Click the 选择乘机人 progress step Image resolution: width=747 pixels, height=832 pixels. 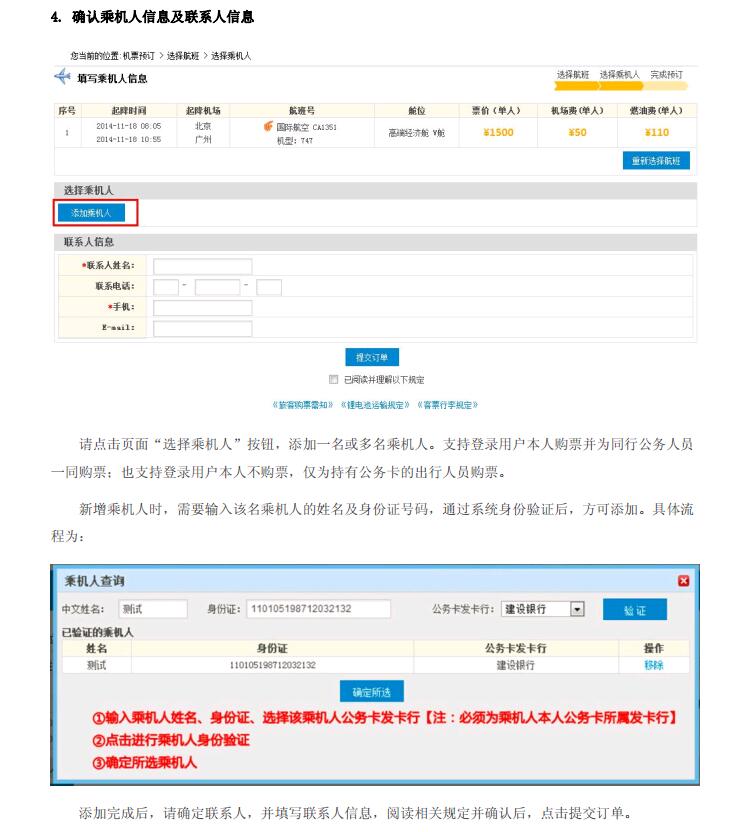619,75
